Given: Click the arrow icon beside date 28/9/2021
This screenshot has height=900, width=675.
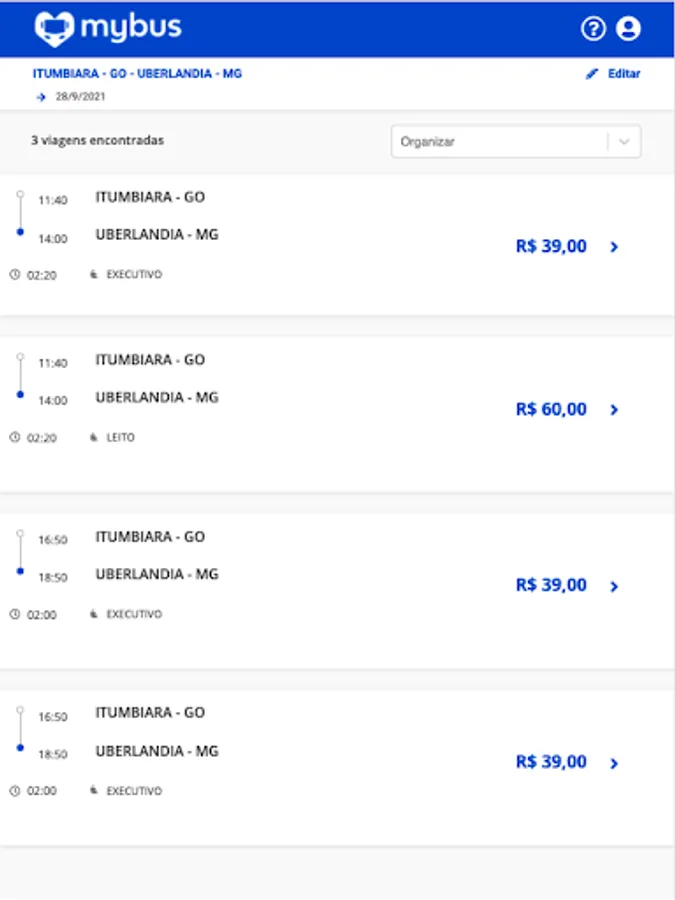Looking at the screenshot, I should coord(41,97).
